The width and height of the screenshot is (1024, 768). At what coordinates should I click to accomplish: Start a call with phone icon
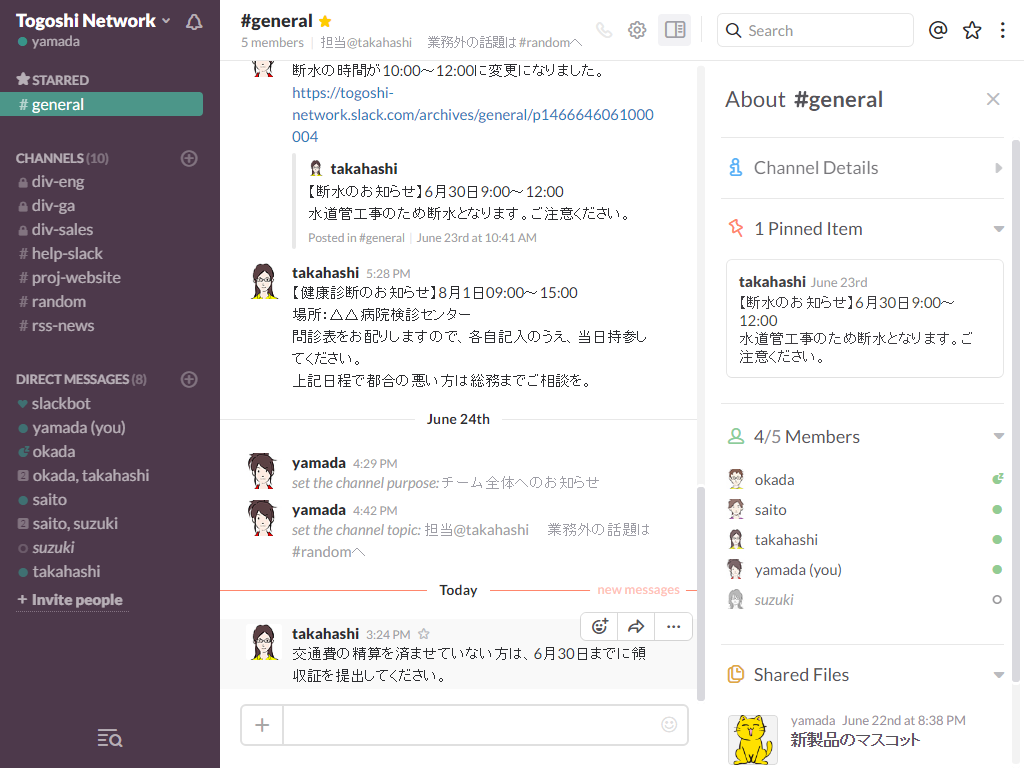click(604, 30)
